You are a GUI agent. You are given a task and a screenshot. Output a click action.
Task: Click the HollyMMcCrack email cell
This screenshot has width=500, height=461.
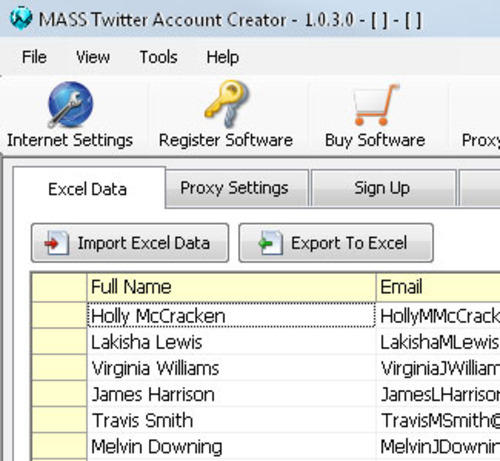pyautogui.click(x=438, y=315)
